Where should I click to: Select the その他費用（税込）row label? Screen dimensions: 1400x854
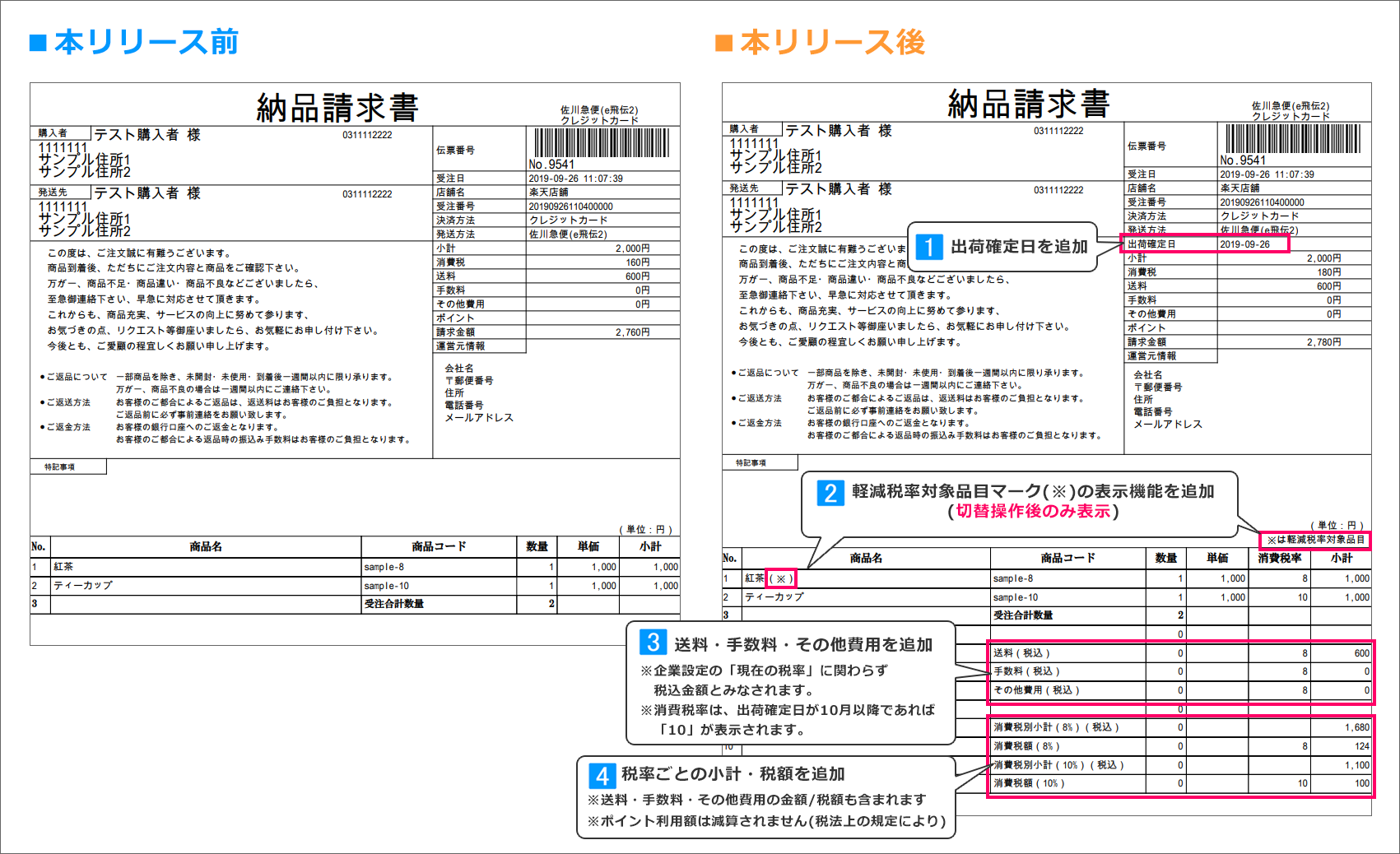click(1036, 690)
